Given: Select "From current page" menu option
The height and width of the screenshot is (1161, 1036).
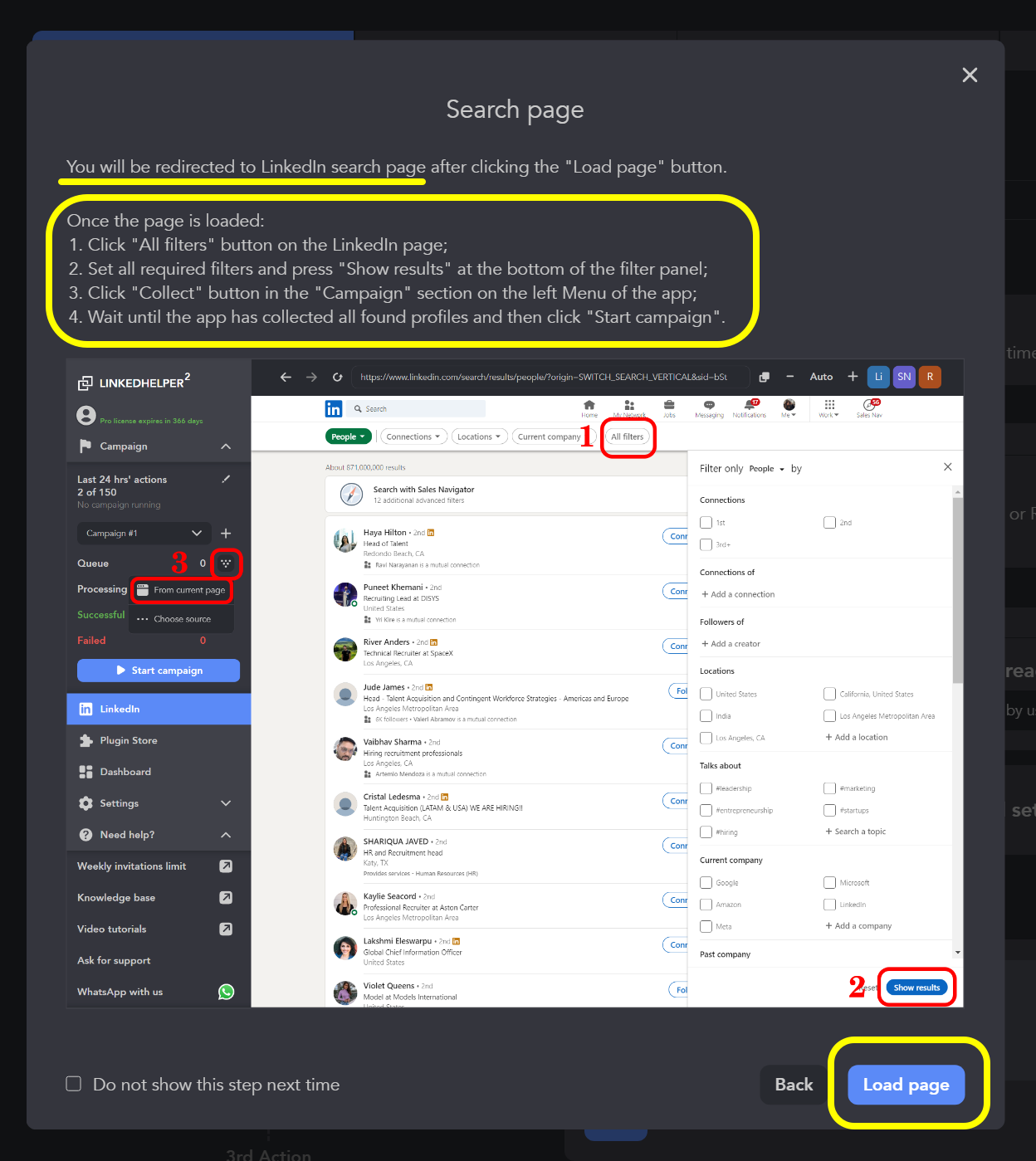Looking at the screenshot, I should [182, 590].
